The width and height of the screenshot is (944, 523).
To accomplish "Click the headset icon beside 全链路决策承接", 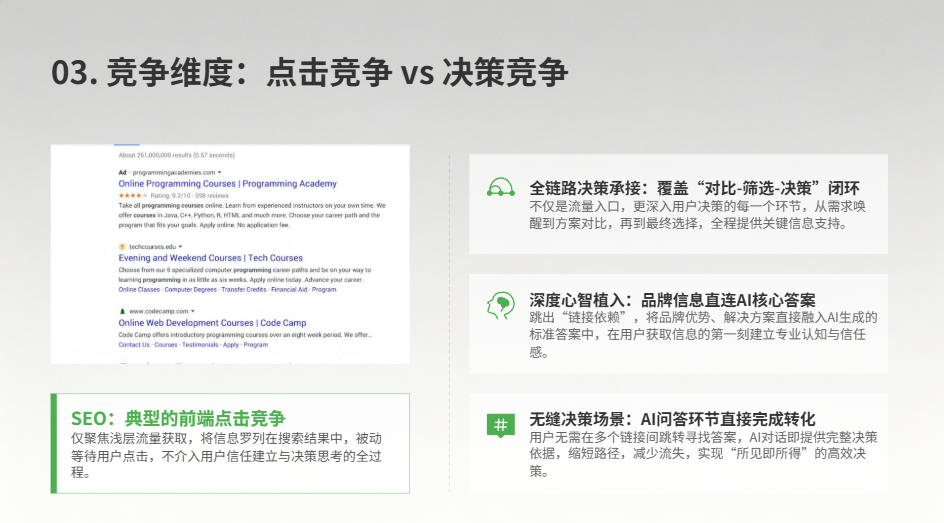I will (x=500, y=188).
